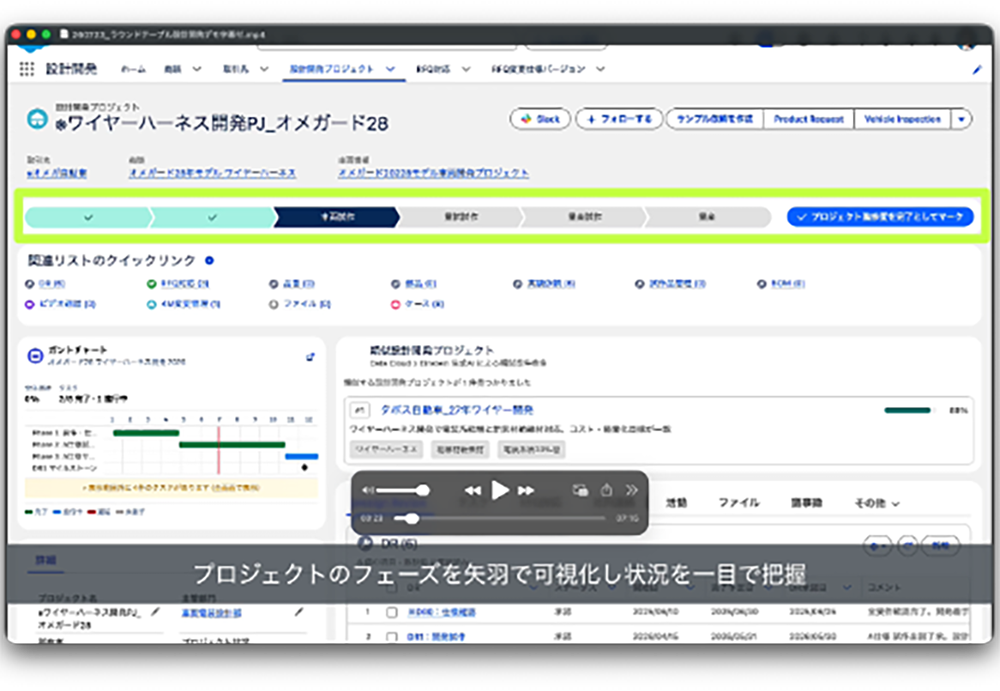Screen dimensions: 1000x691
Task: Click the volume speaker icon in player
Action: [x=367, y=490]
